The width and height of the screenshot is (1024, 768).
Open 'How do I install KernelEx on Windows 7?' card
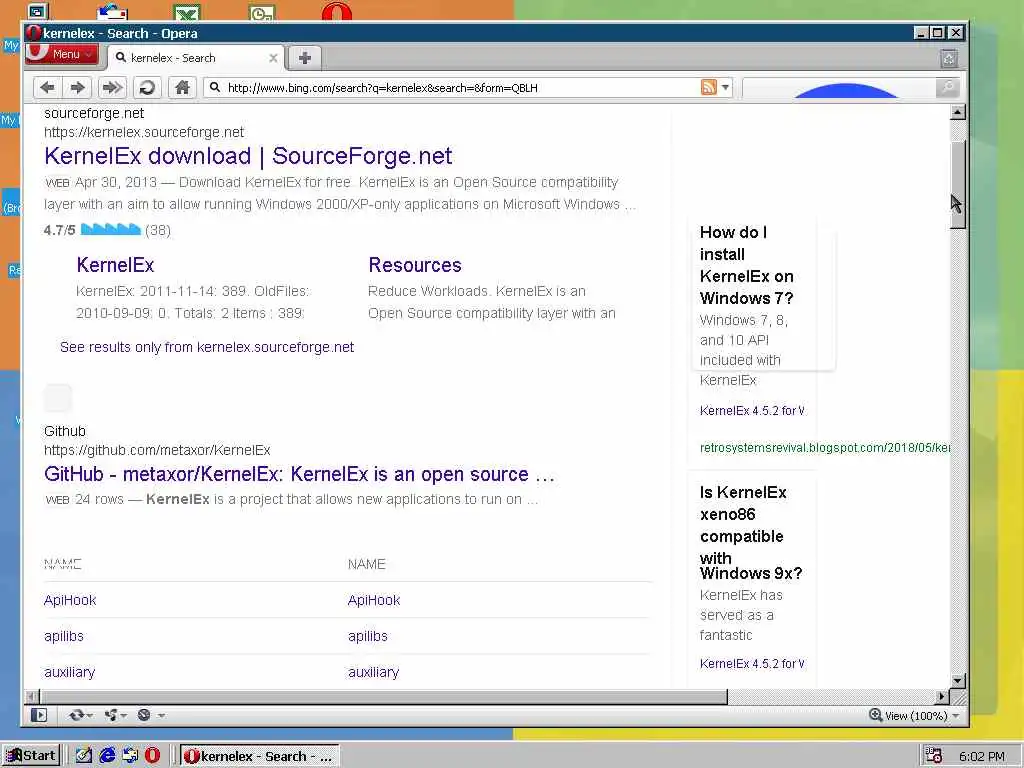pos(746,265)
